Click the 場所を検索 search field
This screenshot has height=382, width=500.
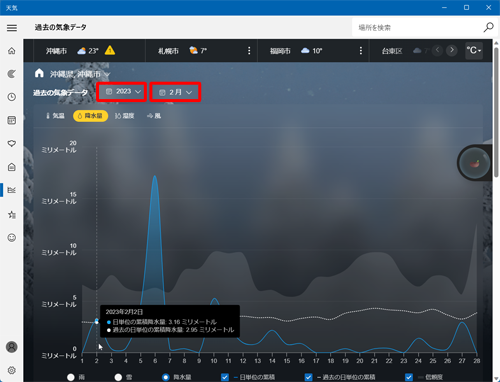417,27
